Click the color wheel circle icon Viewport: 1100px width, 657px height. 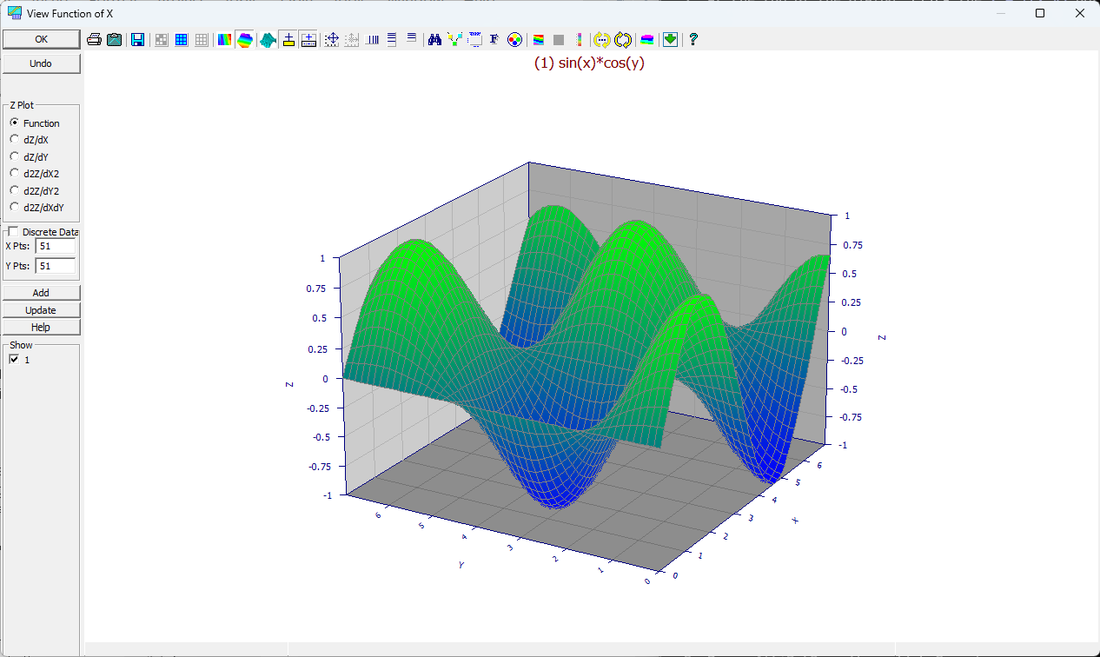514,40
